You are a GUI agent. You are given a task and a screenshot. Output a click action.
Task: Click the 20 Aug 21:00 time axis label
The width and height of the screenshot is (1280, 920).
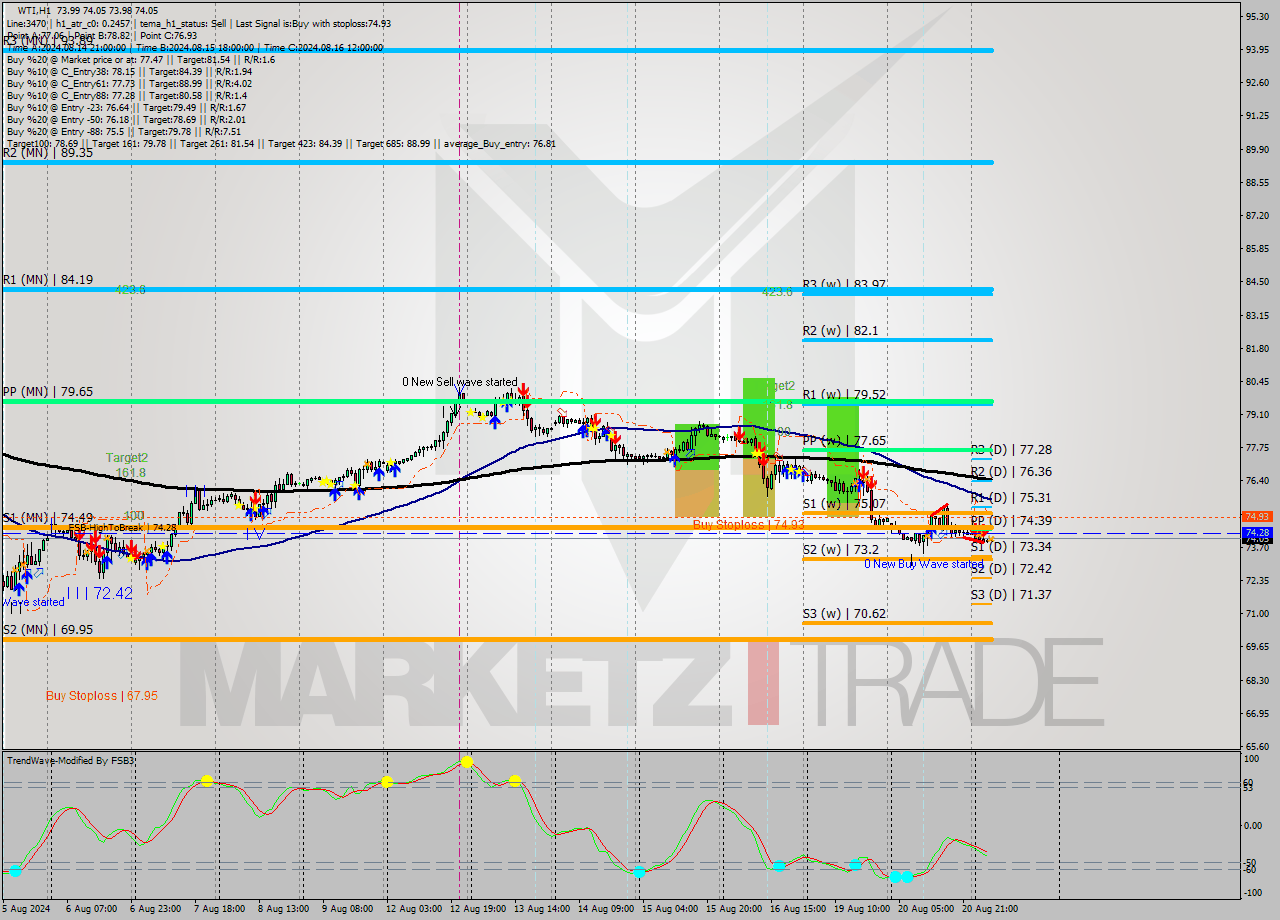[x=989, y=909]
